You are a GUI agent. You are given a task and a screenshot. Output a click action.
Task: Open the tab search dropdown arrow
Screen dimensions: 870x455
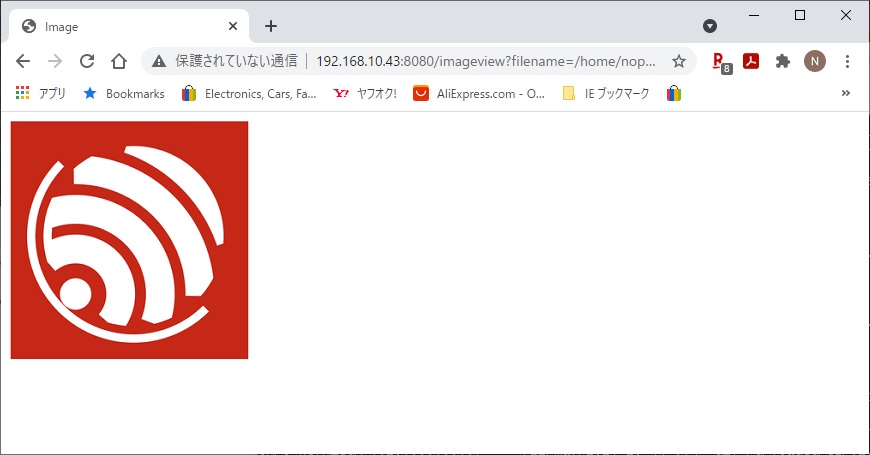(710, 26)
